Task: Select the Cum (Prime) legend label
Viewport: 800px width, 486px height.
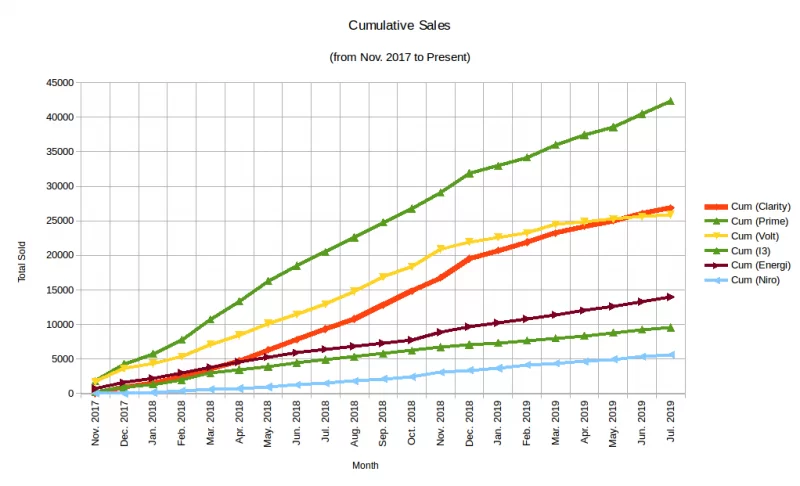Action: [x=758, y=220]
